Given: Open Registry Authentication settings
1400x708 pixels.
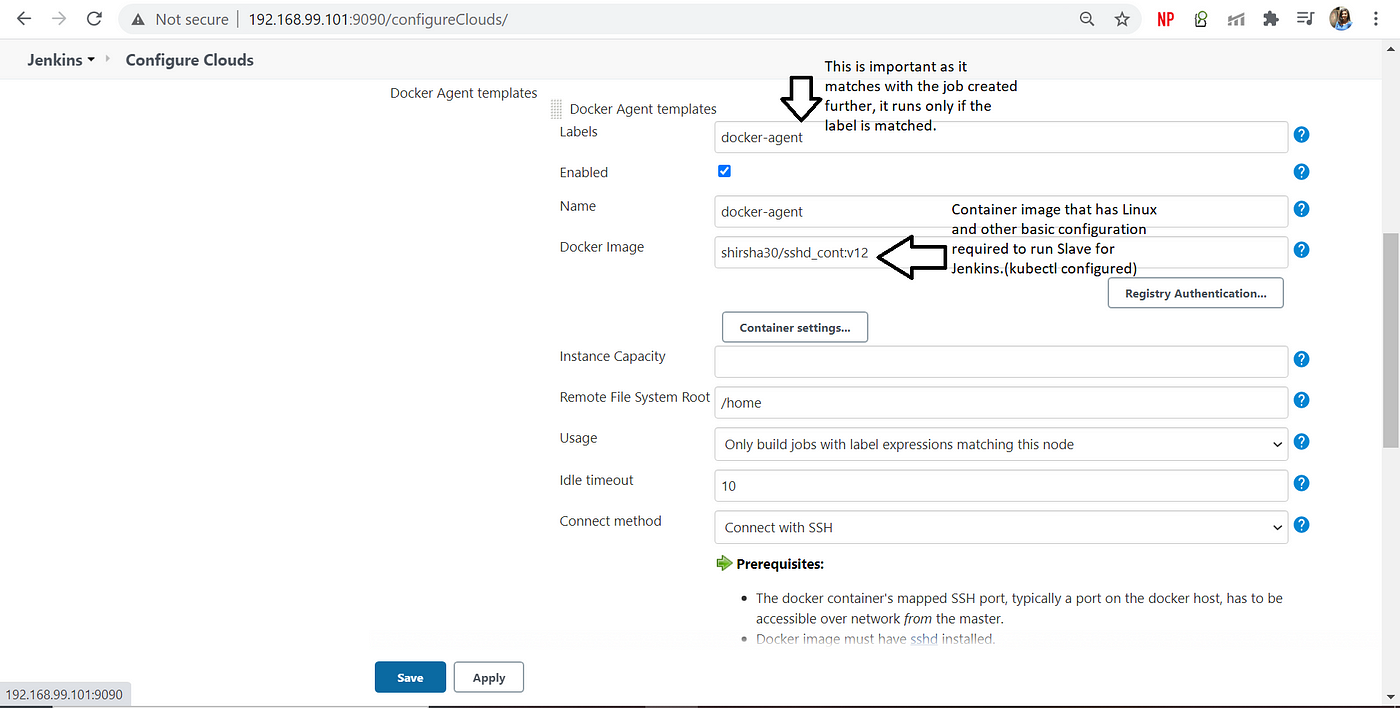Looking at the screenshot, I should pos(1196,293).
